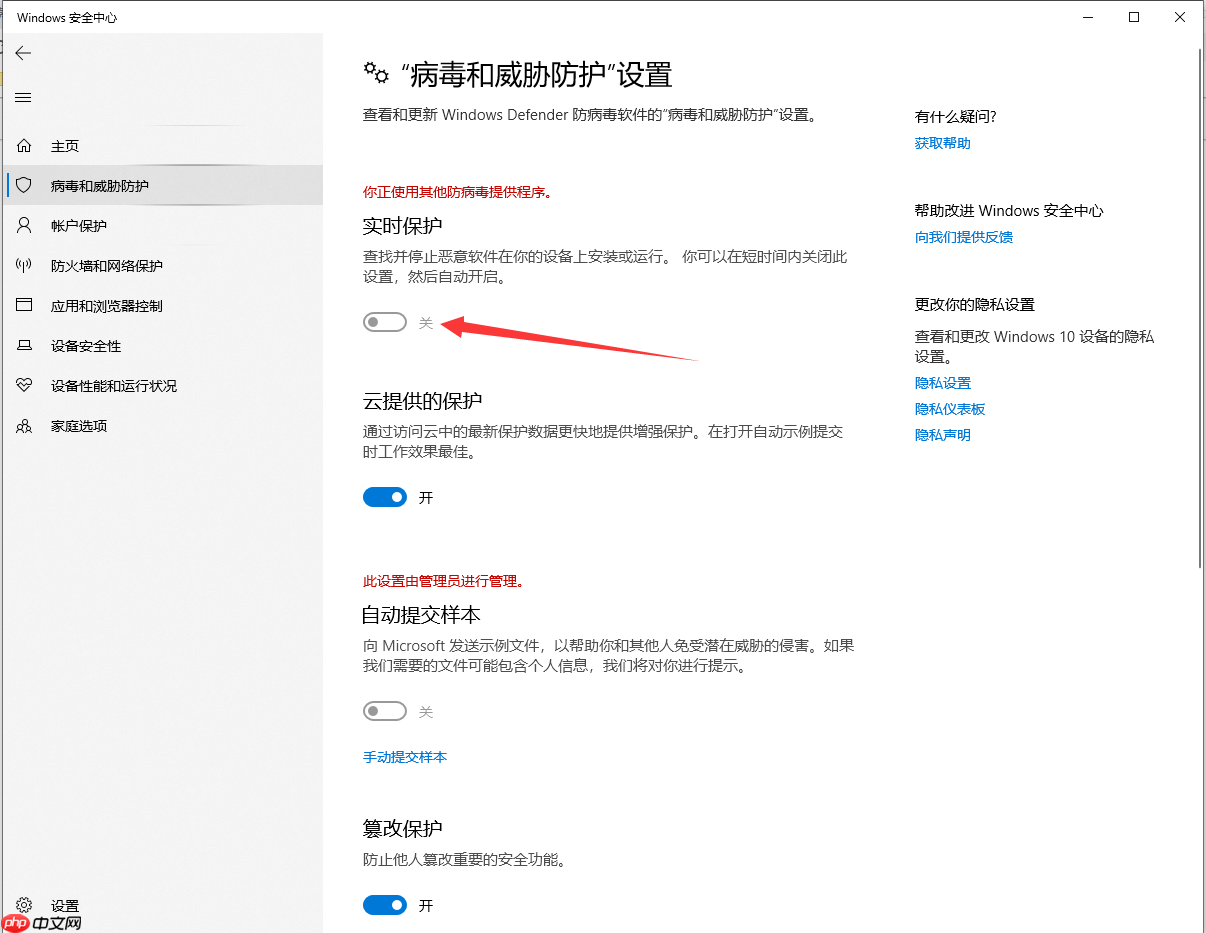The image size is (1206, 933).
Task: Select the 病毒和威胁防护 shield icon
Action: (23, 185)
